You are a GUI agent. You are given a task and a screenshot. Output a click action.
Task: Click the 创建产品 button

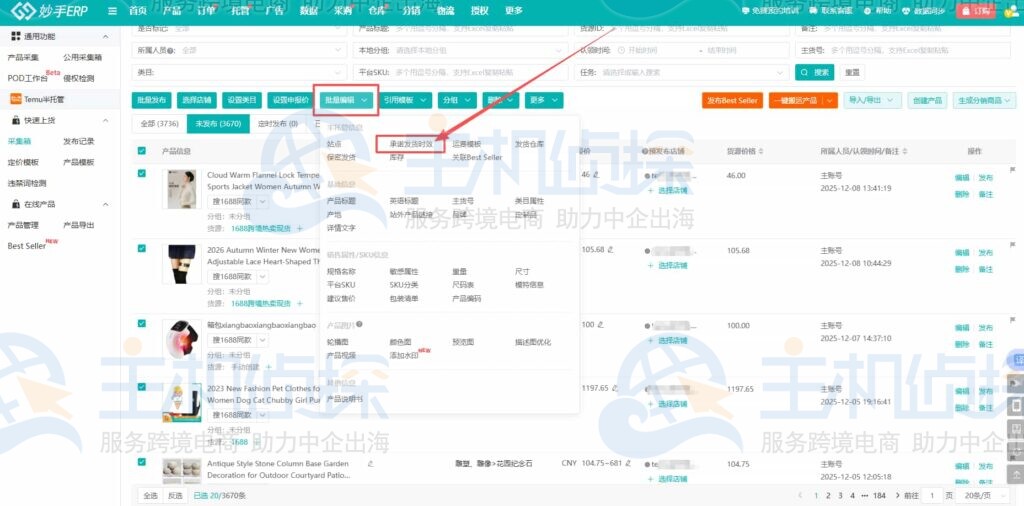(x=927, y=100)
